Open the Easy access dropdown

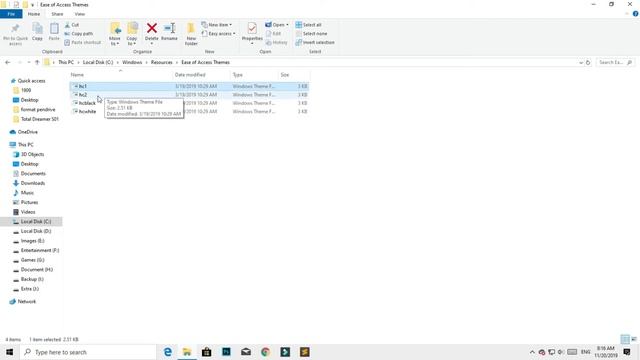pos(218,33)
